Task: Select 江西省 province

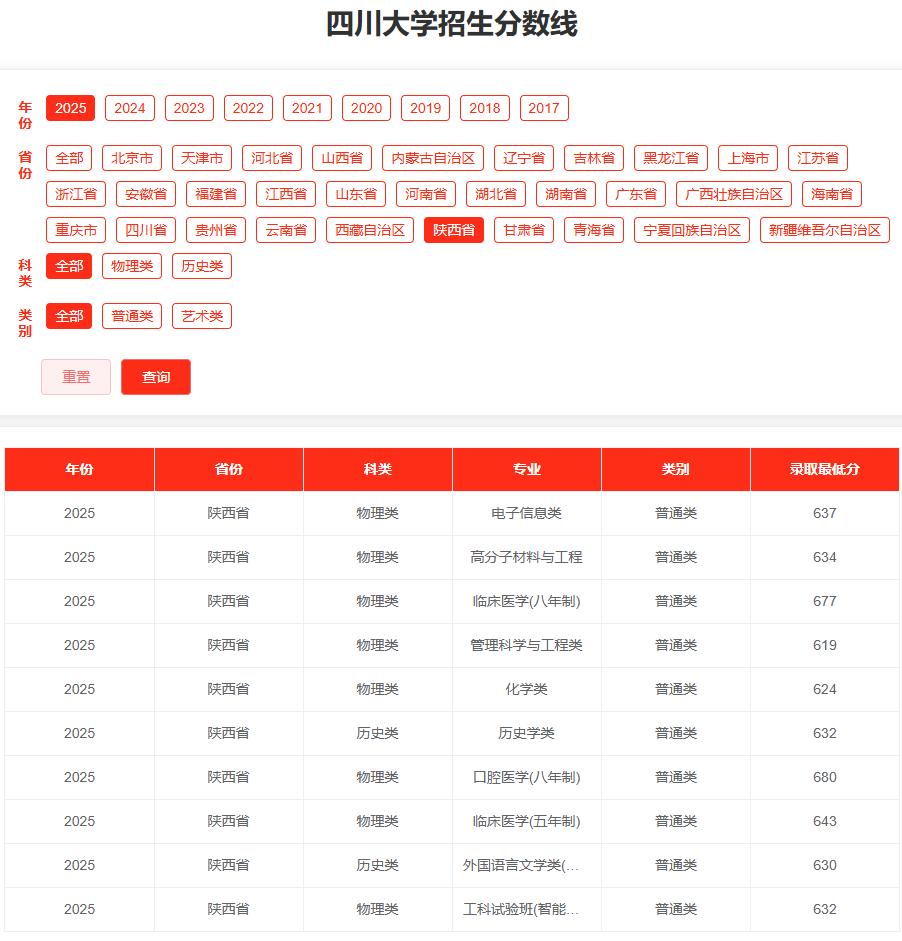Action: coord(286,194)
